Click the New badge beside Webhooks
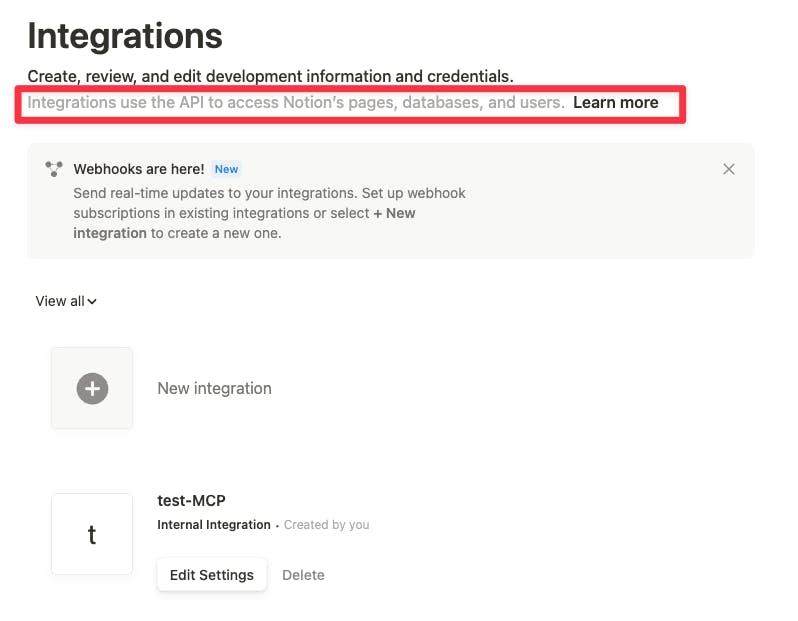The width and height of the screenshot is (798, 621). point(226,169)
